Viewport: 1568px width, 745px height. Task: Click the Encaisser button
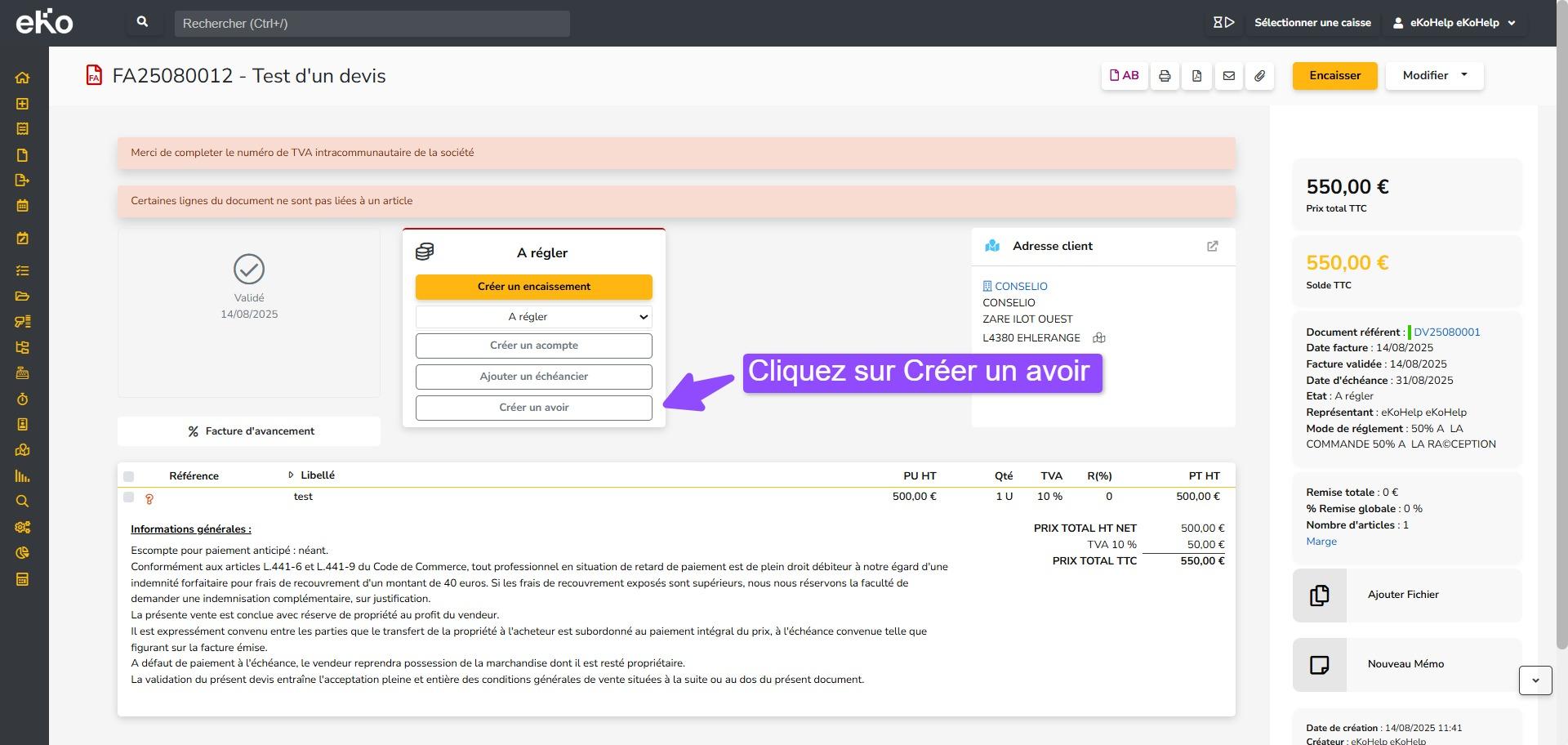(x=1334, y=76)
